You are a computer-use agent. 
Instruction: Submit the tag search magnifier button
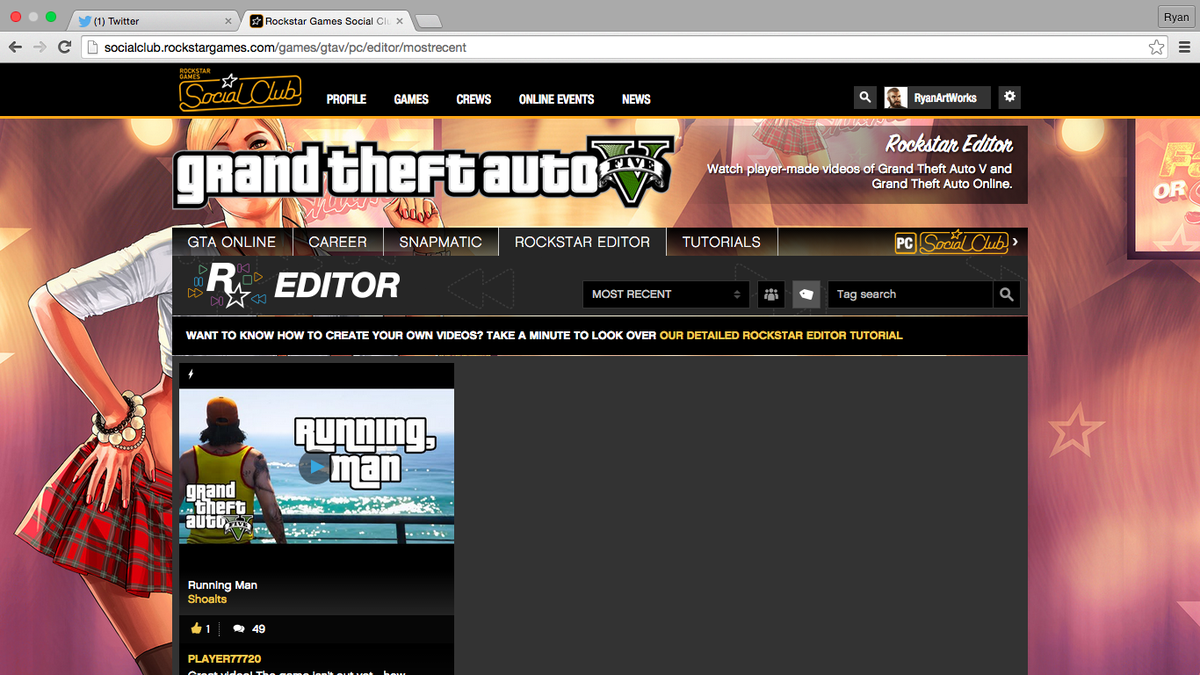[1006, 294]
